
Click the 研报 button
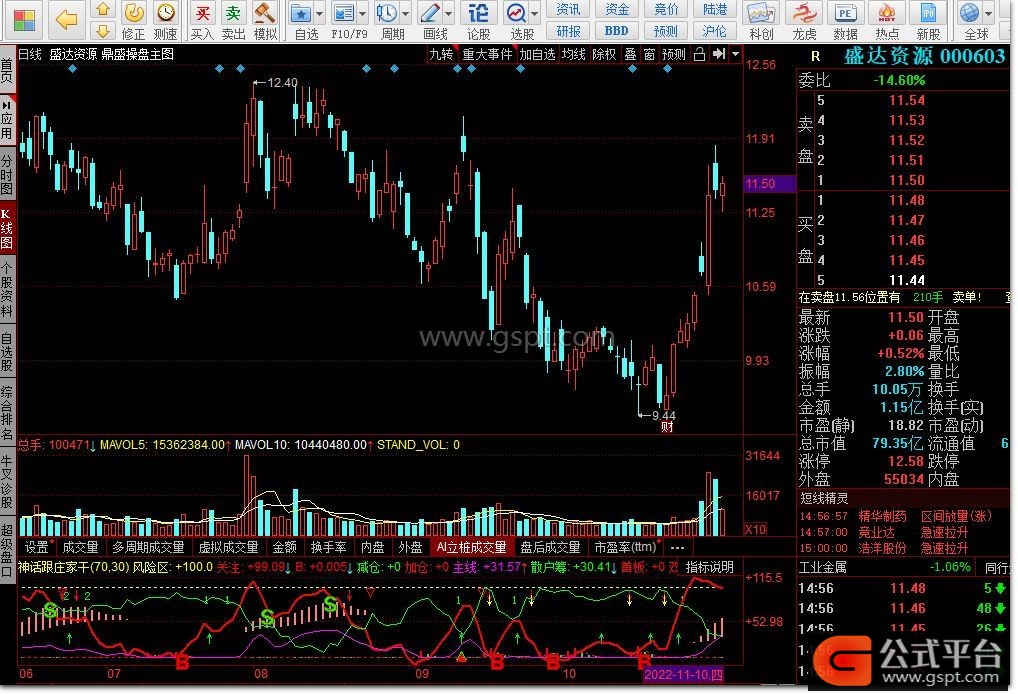tap(568, 31)
